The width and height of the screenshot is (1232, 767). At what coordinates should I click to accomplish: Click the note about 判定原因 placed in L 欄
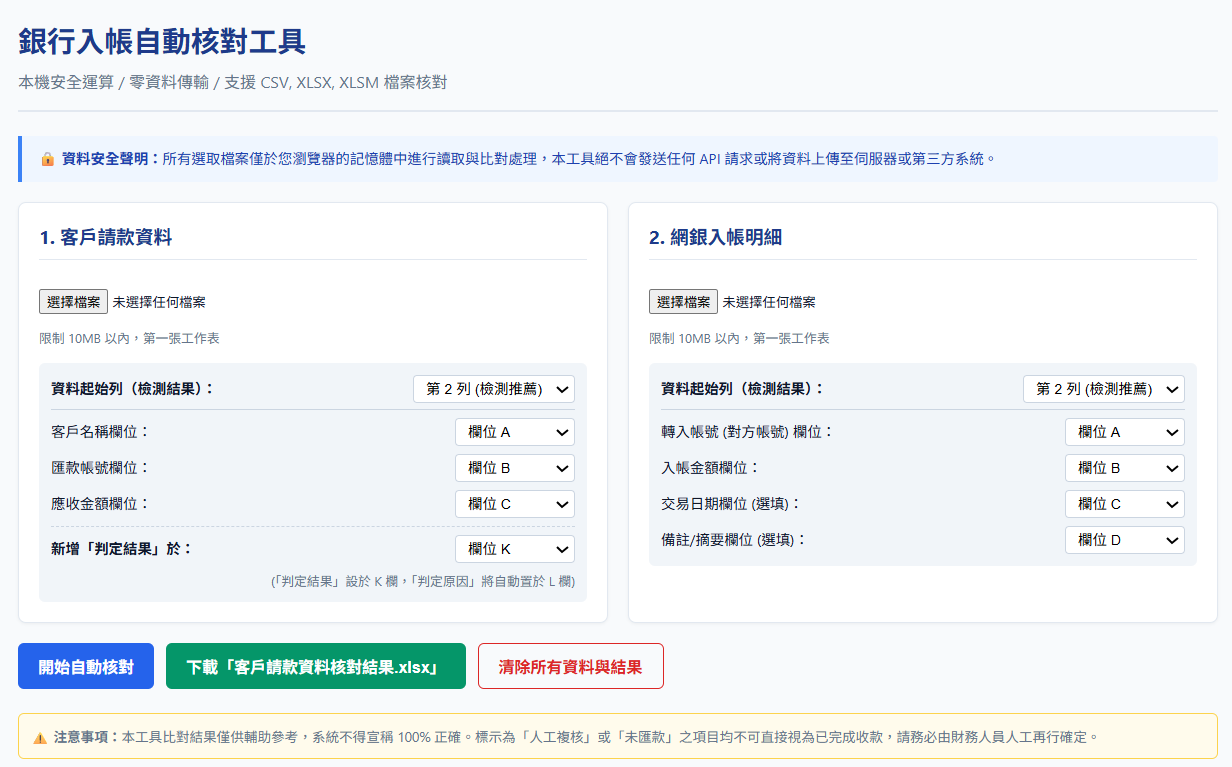pyautogui.click(x=423, y=581)
